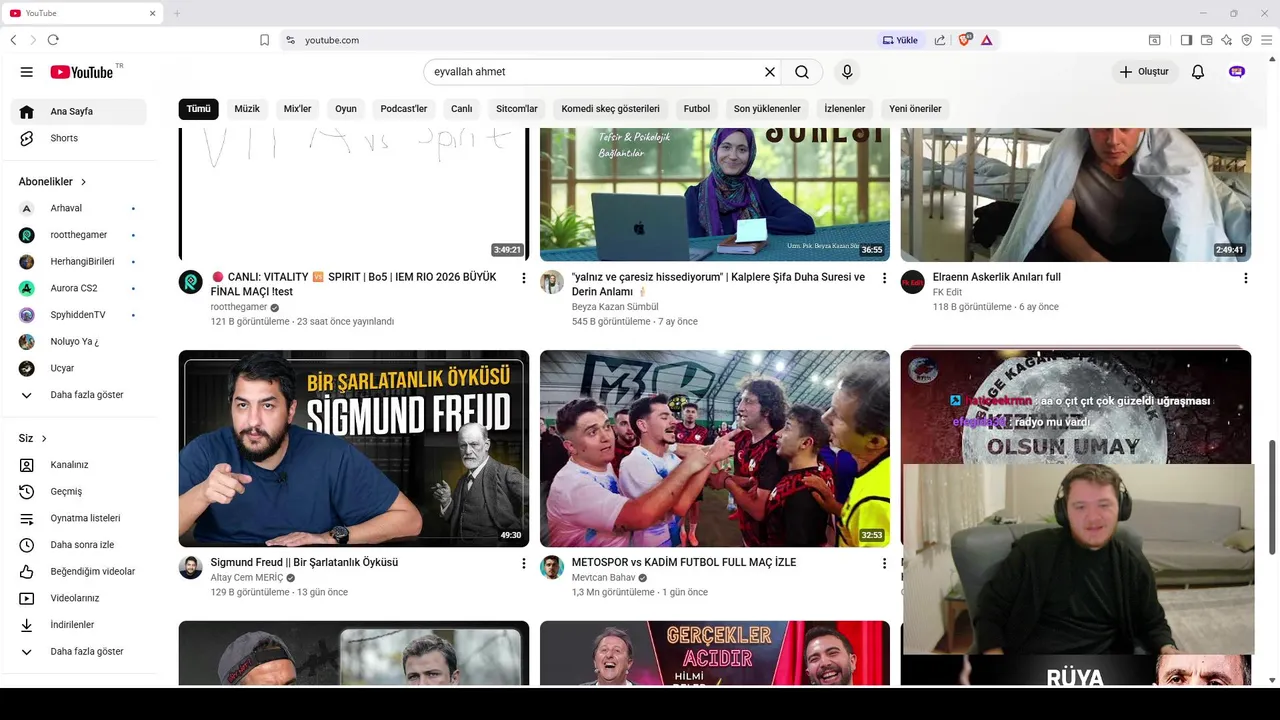Open Mevtcan Bahav channel name

click(x=603, y=578)
